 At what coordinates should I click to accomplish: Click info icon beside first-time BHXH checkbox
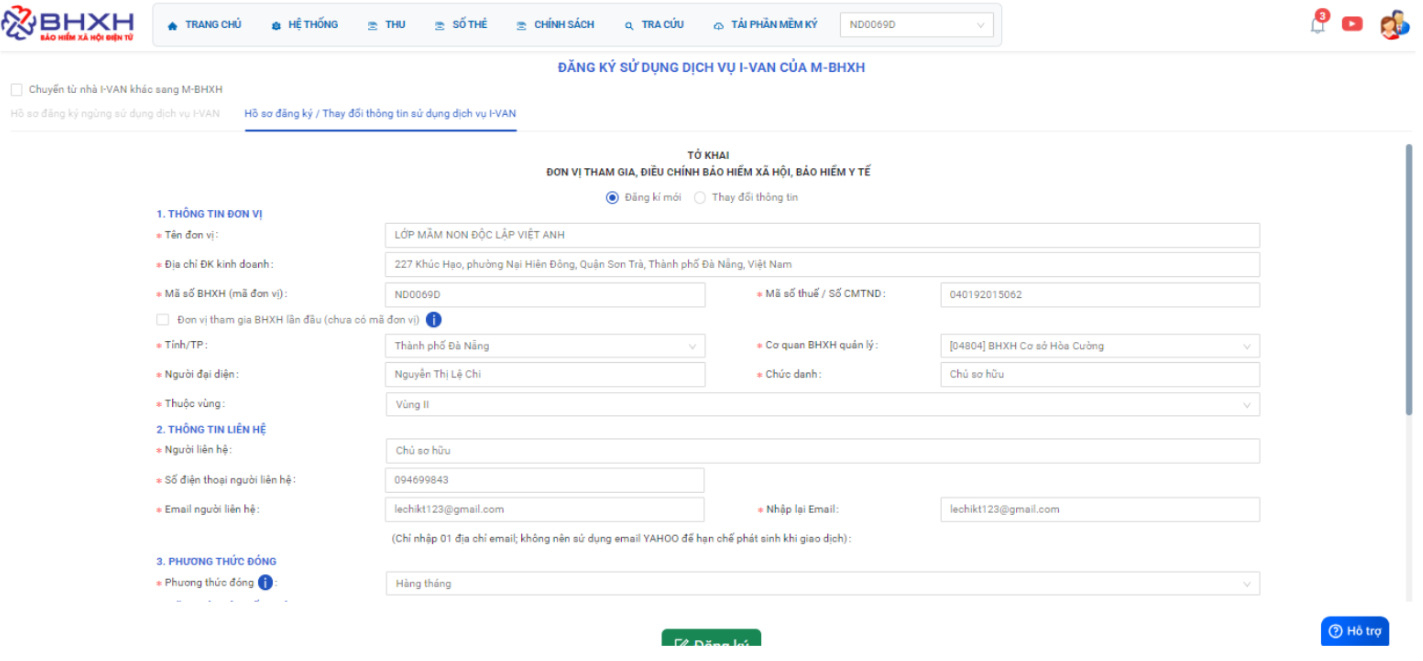[x=434, y=320]
